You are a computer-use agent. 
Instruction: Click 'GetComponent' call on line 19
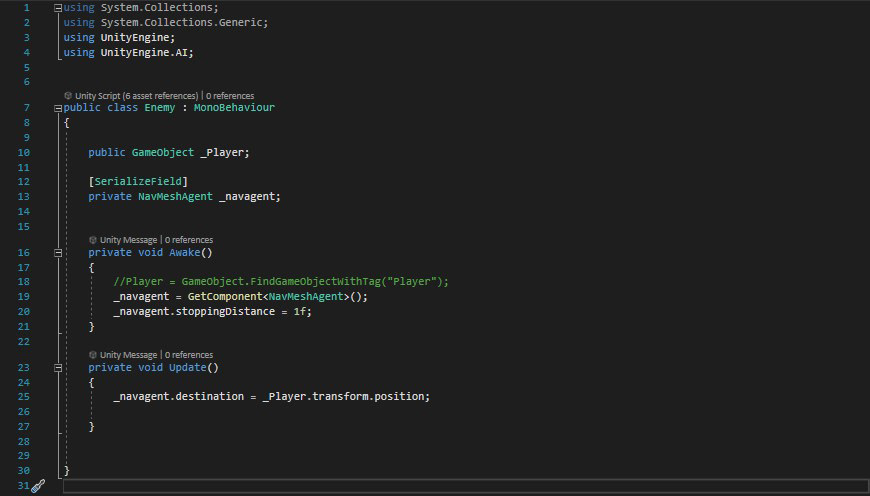[x=224, y=296]
